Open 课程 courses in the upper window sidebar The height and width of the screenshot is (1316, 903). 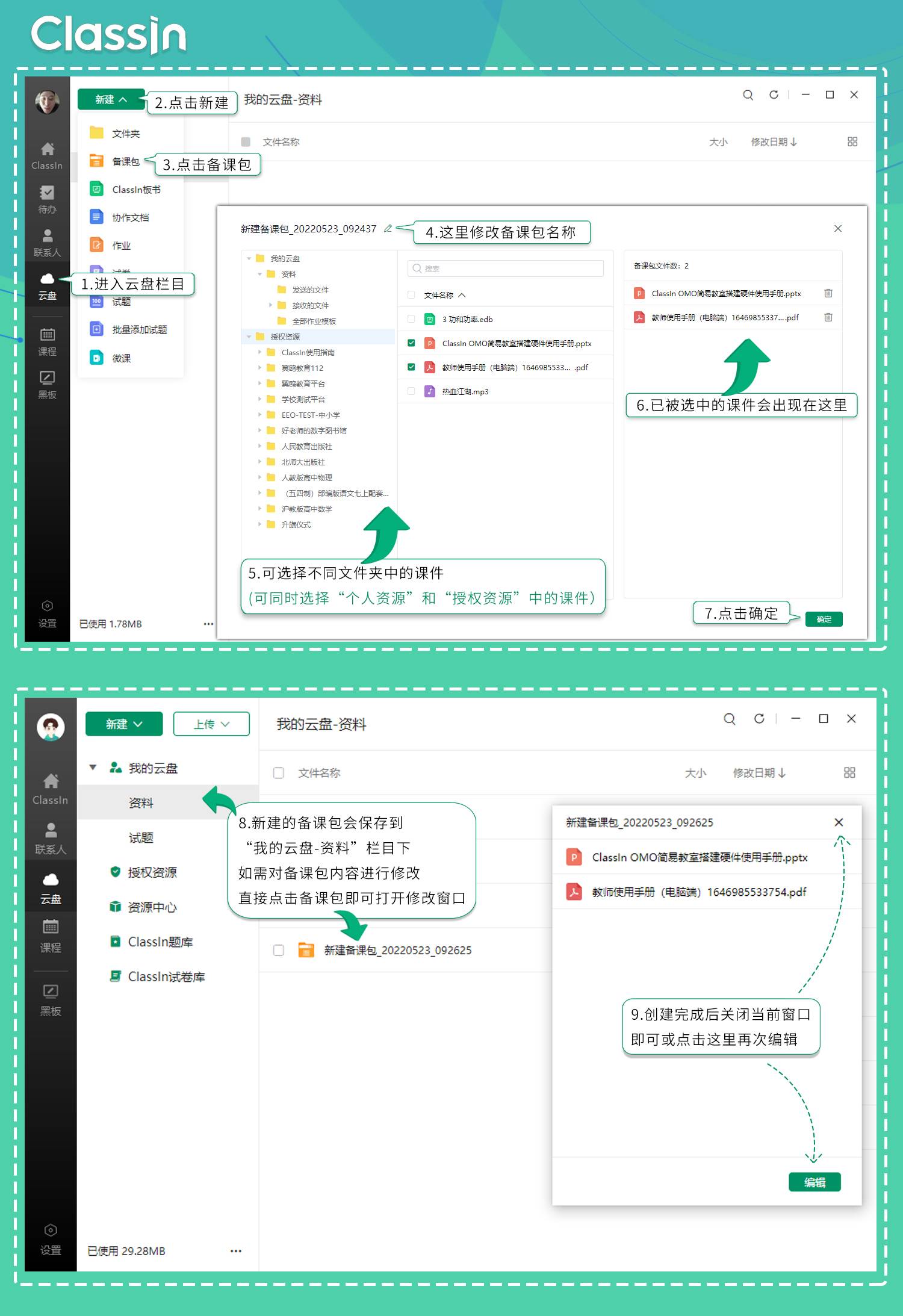(x=47, y=341)
